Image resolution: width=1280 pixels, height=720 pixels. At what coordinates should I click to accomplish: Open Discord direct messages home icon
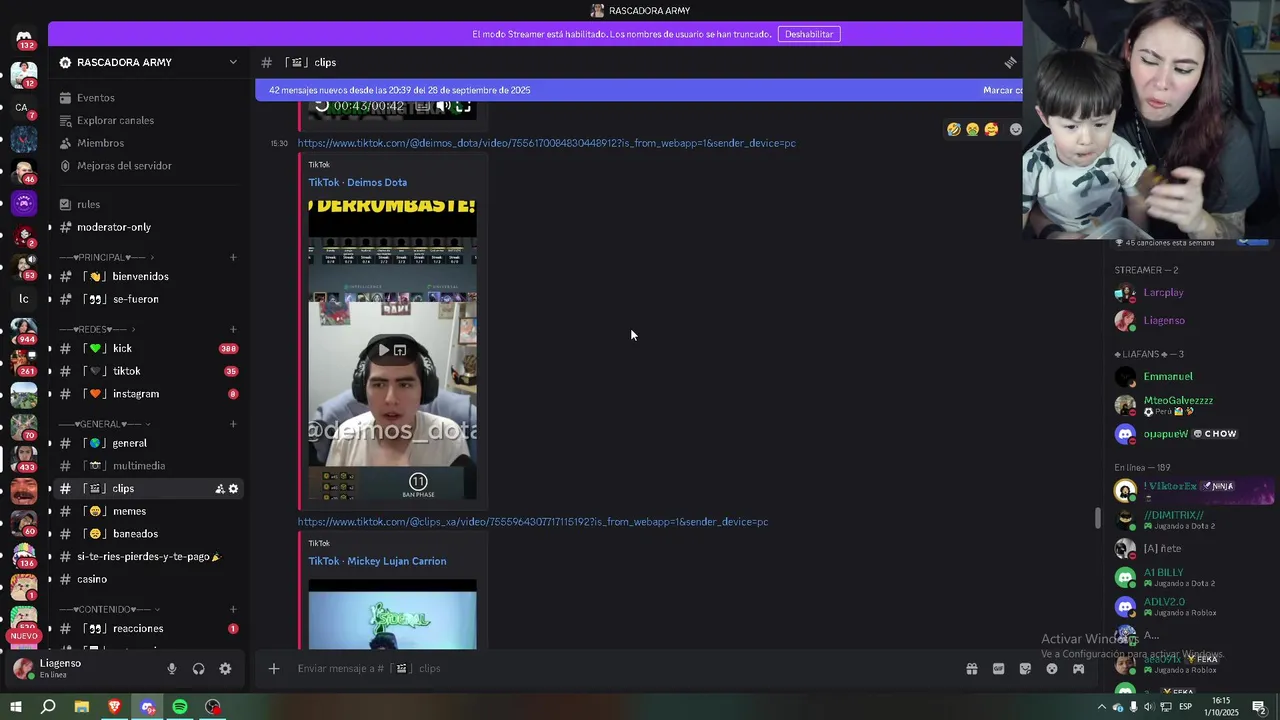[x=24, y=37]
